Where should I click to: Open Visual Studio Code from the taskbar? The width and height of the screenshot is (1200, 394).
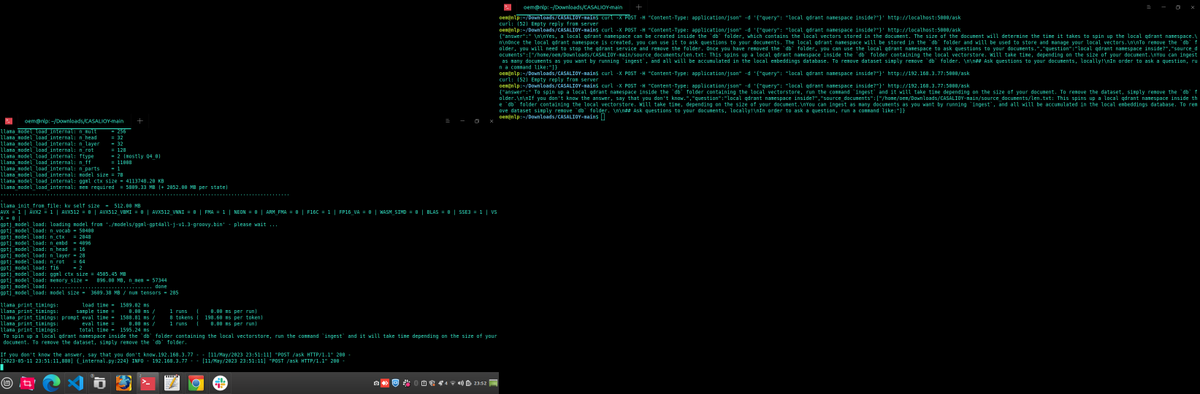click(75, 383)
